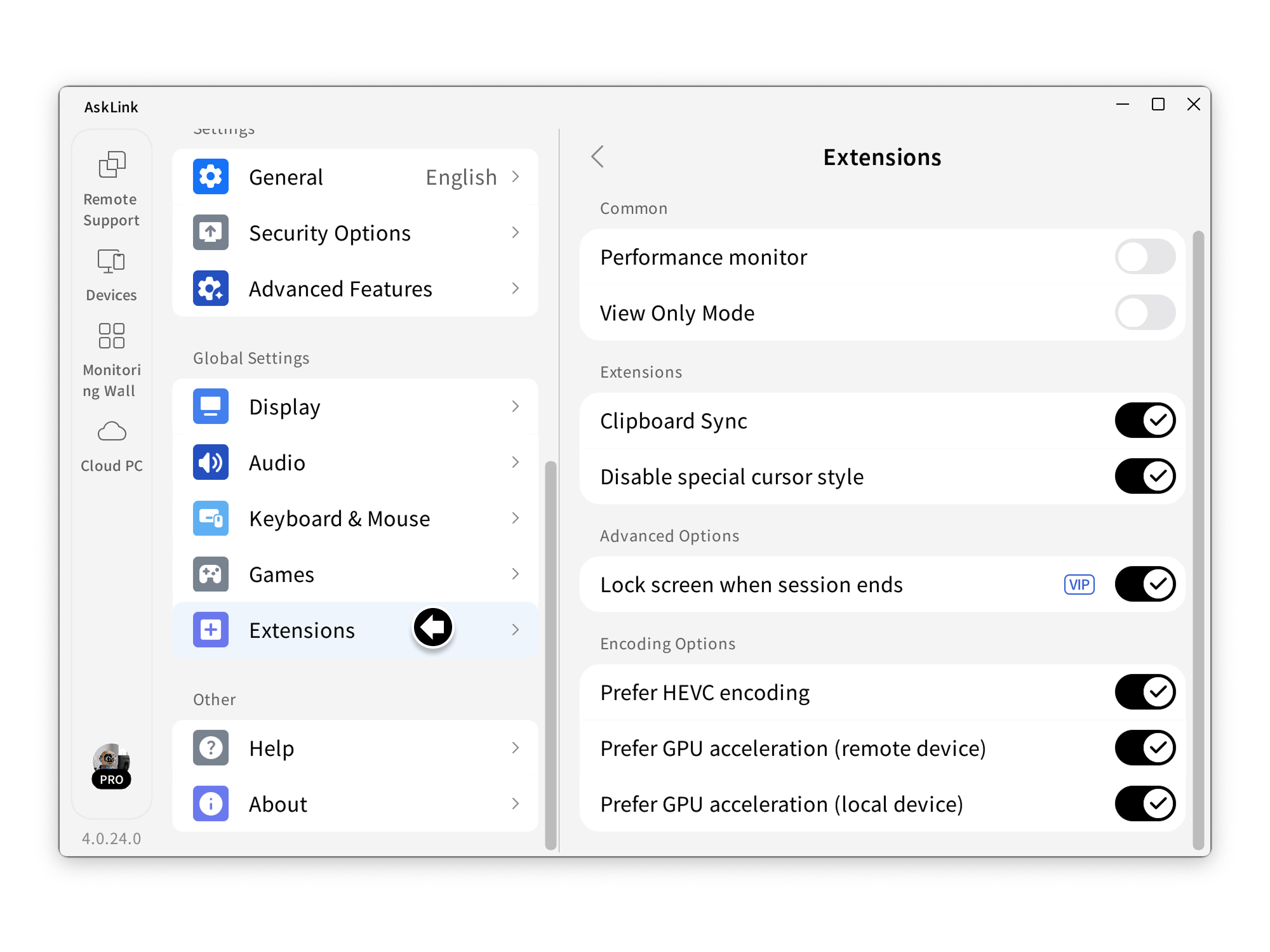This screenshot has width=1270, height=952.
Task: Open the Advanced Features menu item
Action: (340, 289)
